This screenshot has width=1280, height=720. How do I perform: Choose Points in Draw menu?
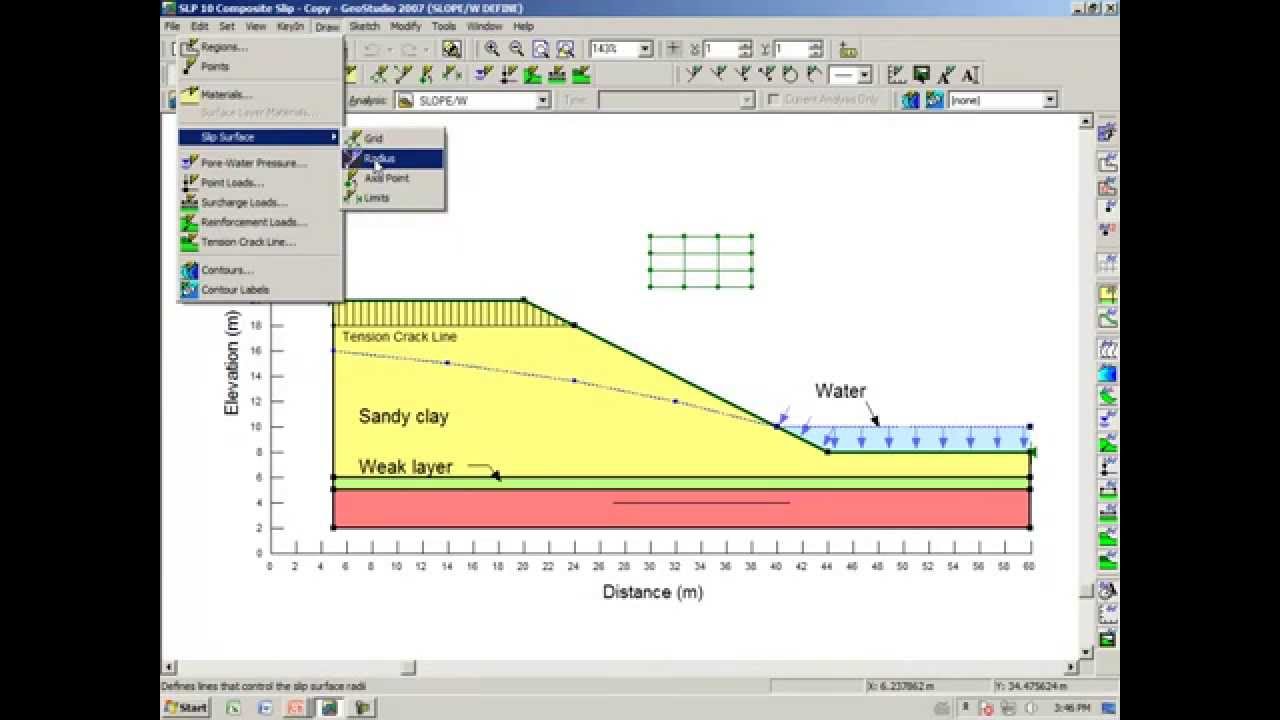click(x=260, y=67)
